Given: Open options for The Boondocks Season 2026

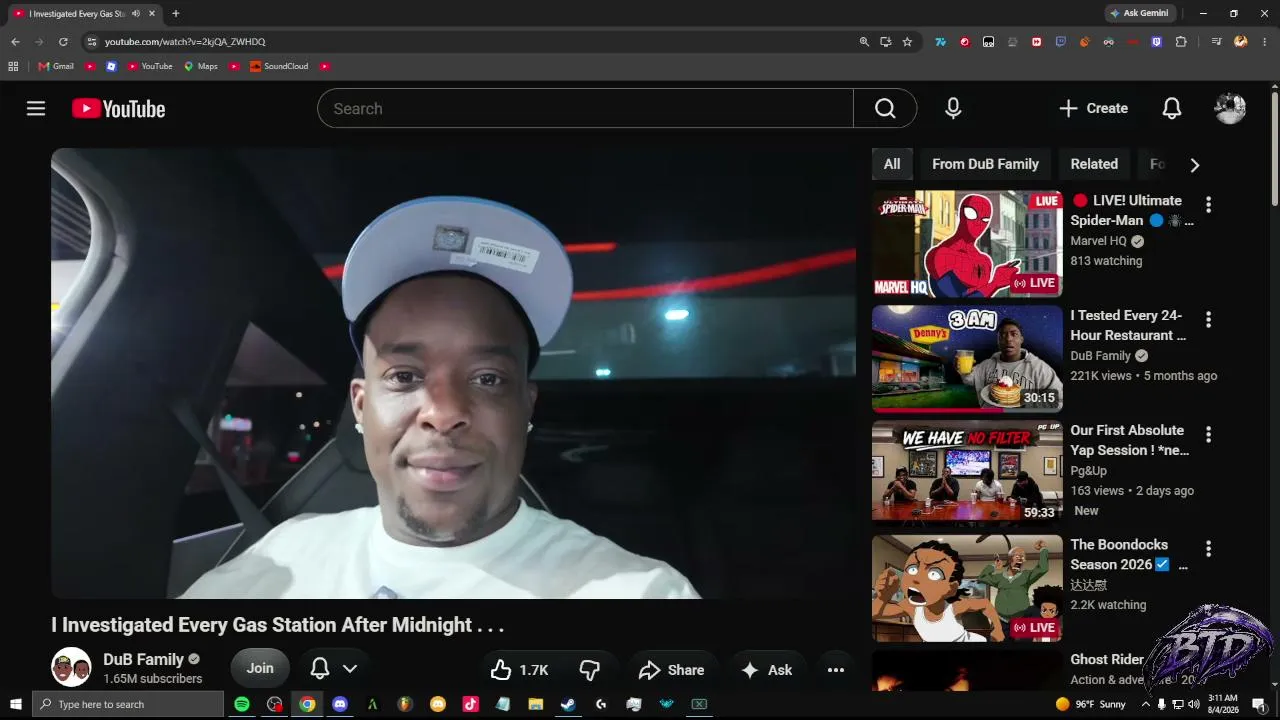Looking at the screenshot, I should click(1208, 549).
